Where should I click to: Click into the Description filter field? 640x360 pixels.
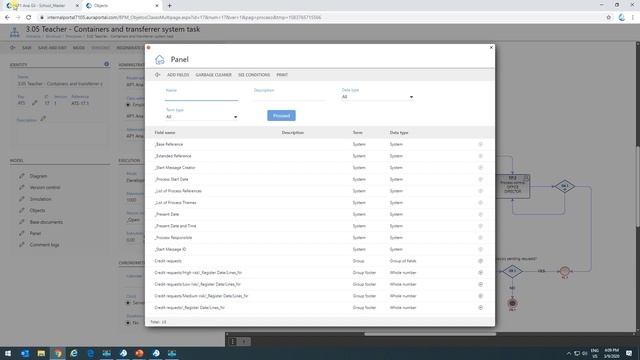[x=290, y=97]
